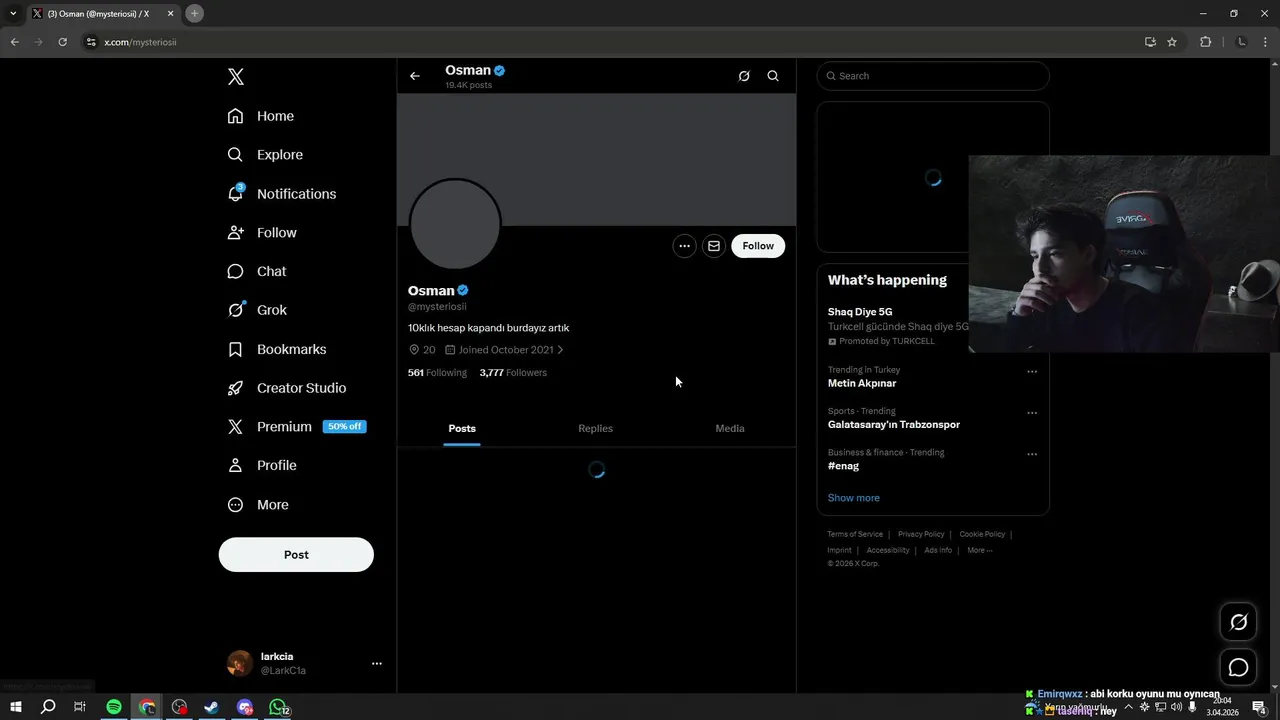This screenshot has width=1280, height=720.
Task: Open the Terms of Service link
Action: point(855,534)
